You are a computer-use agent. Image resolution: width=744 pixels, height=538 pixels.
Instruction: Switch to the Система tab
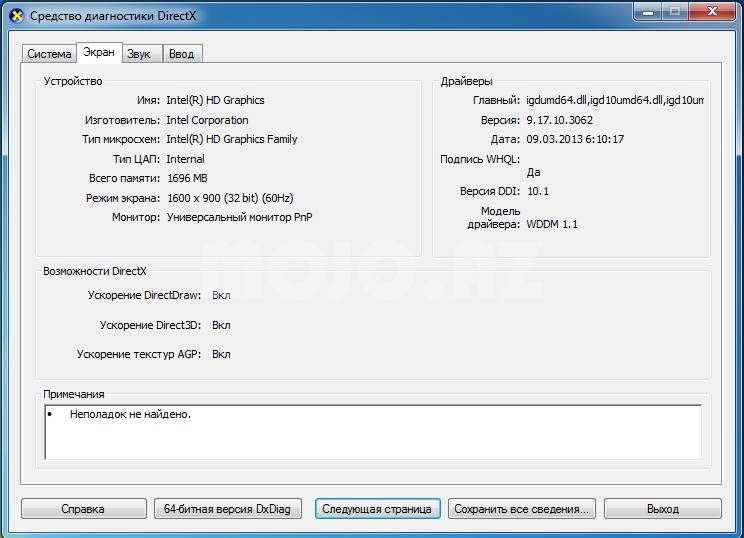[x=49, y=54]
